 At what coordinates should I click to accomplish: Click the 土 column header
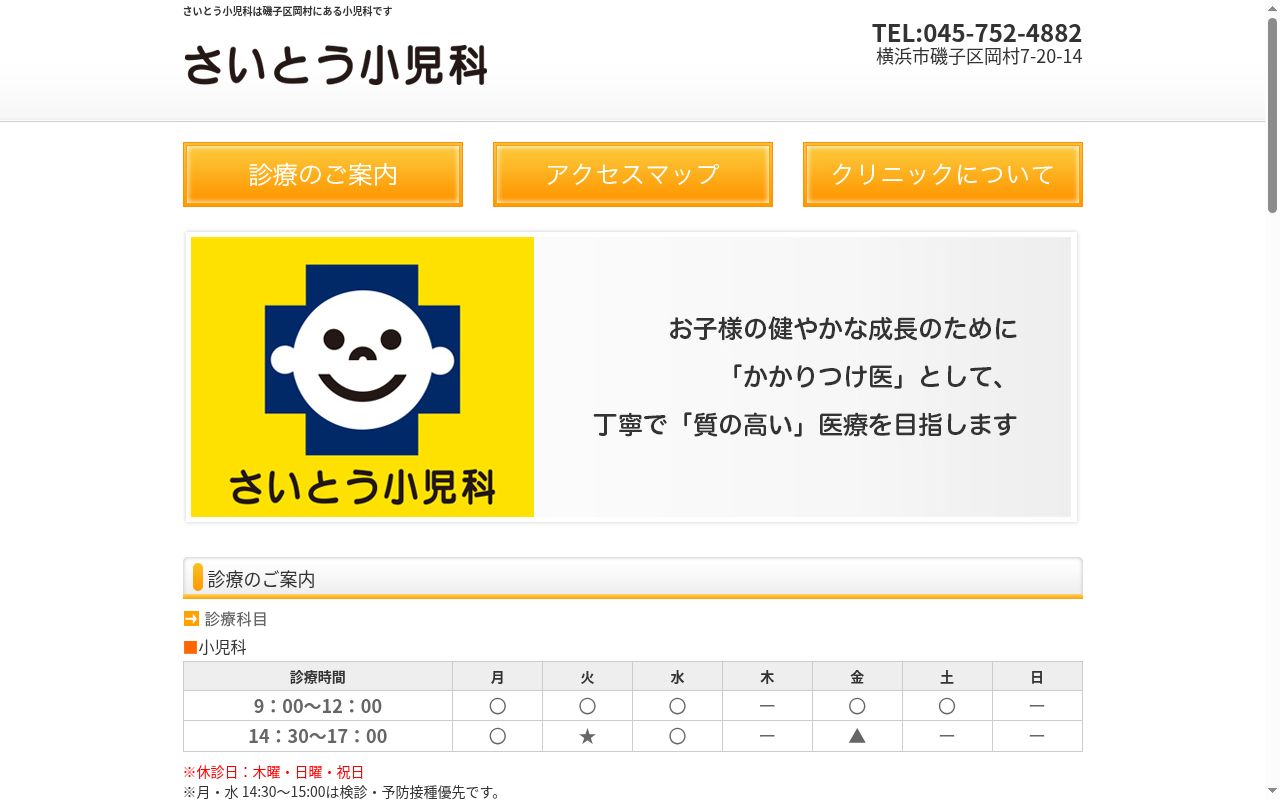click(x=947, y=677)
